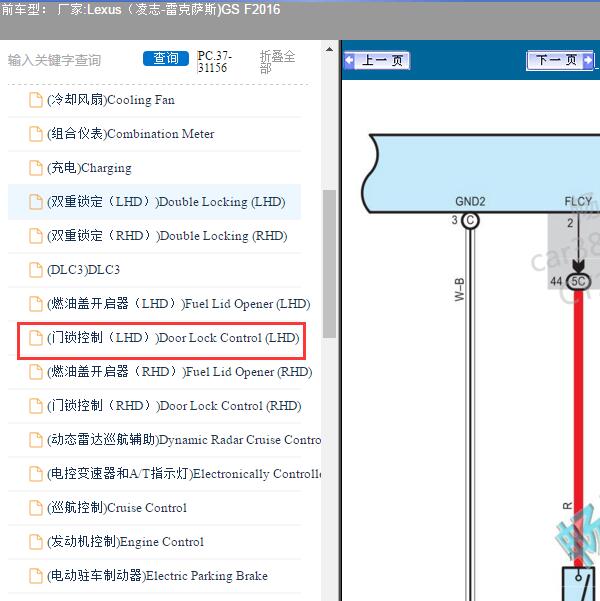Click 折叠全部 collapse all link

click(277, 62)
